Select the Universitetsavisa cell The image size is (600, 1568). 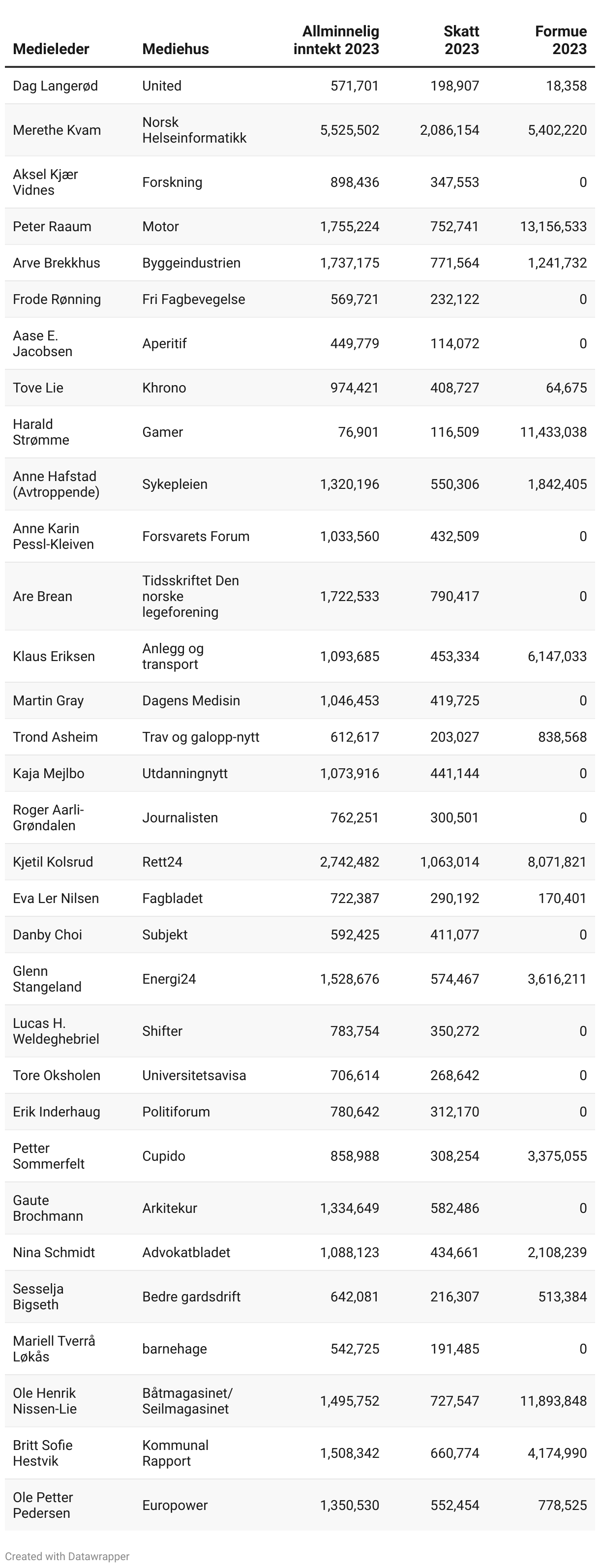coord(194,1076)
